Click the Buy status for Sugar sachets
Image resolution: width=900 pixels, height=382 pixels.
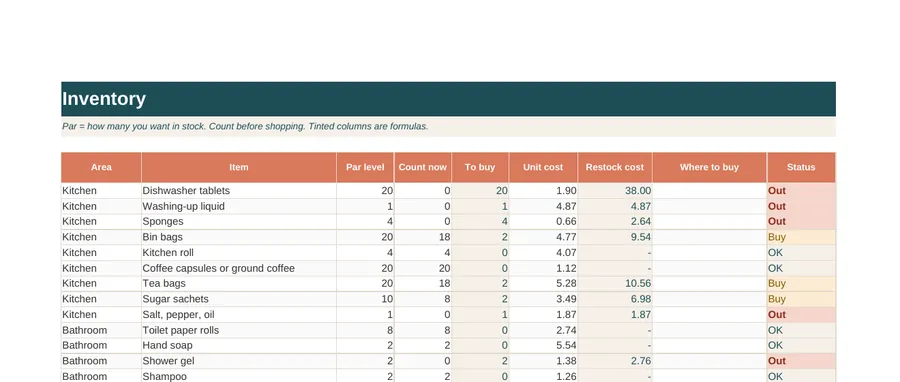(x=801, y=299)
